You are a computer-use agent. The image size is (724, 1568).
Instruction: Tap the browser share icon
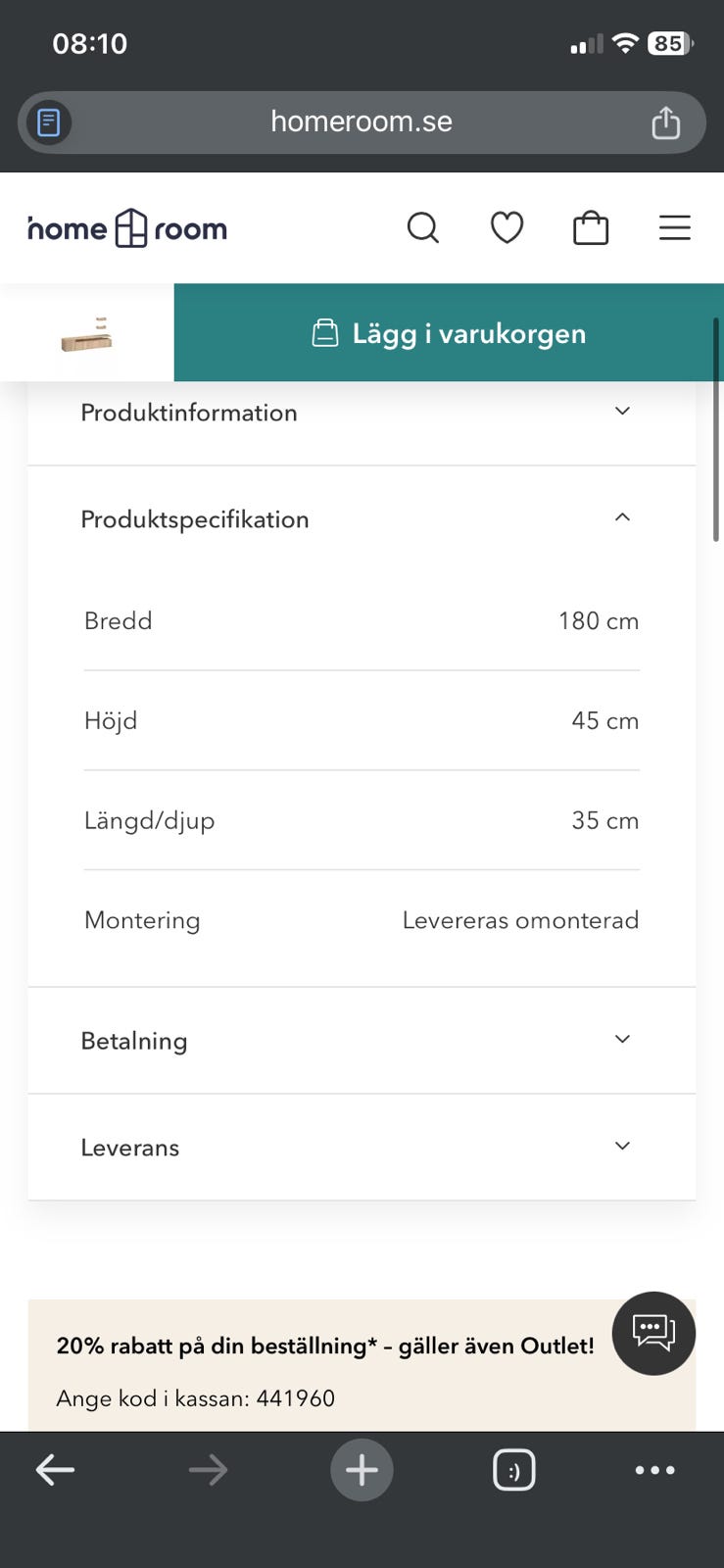tap(665, 122)
